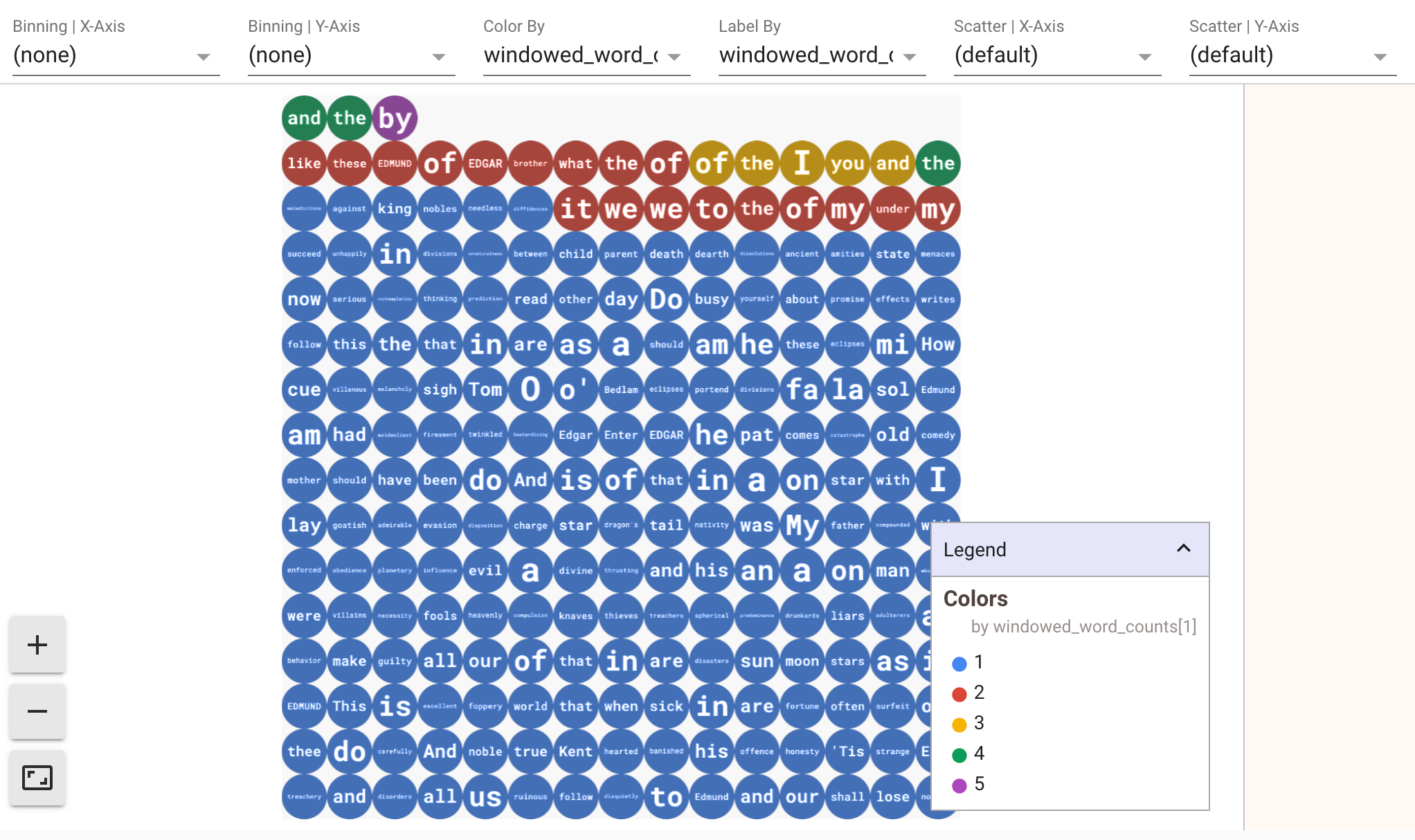Click the zoom out (−) button
This screenshot has width=1415, height=840.
pos(35,710)
